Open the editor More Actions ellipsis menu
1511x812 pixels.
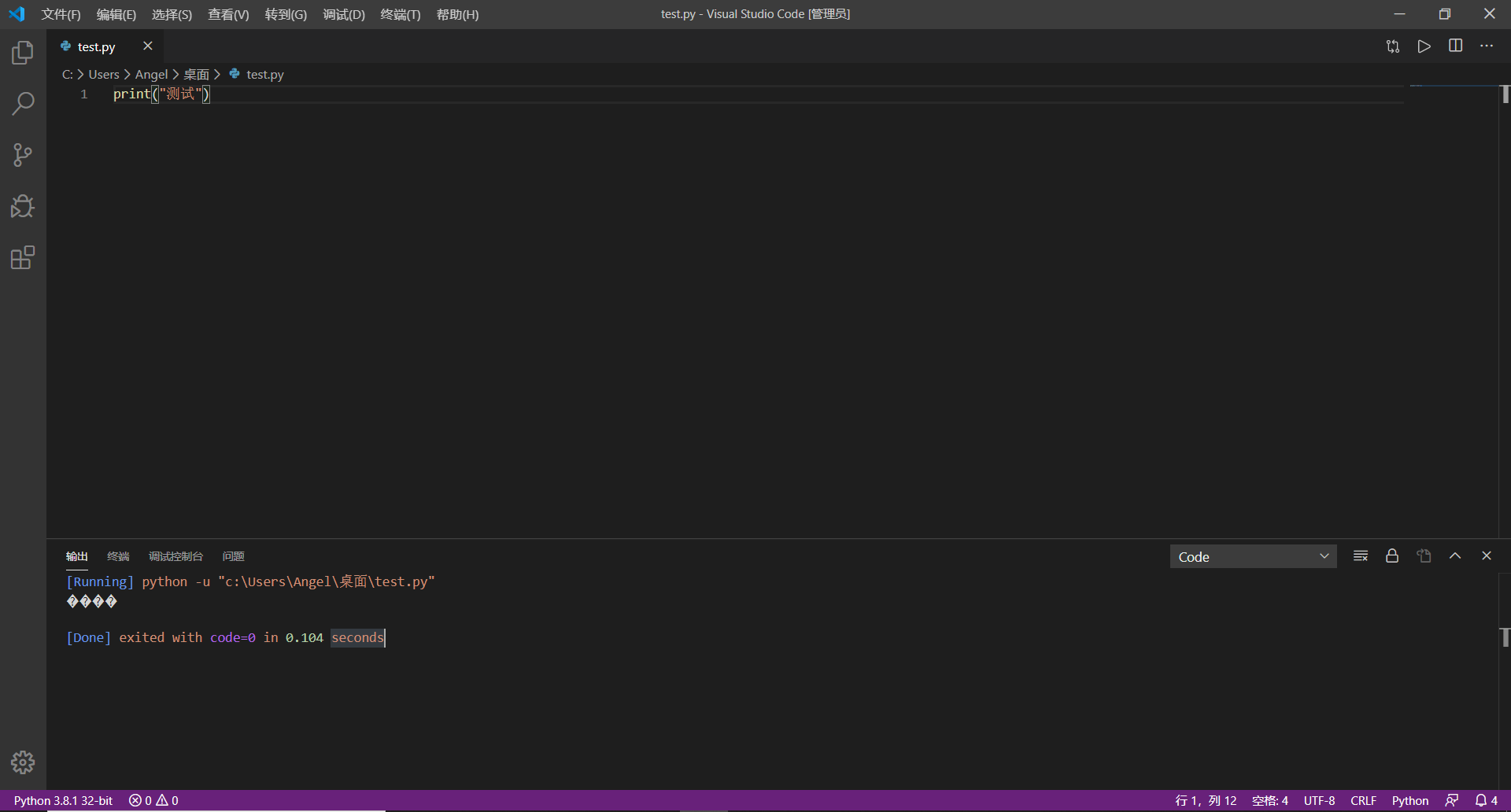point(1486,46)
